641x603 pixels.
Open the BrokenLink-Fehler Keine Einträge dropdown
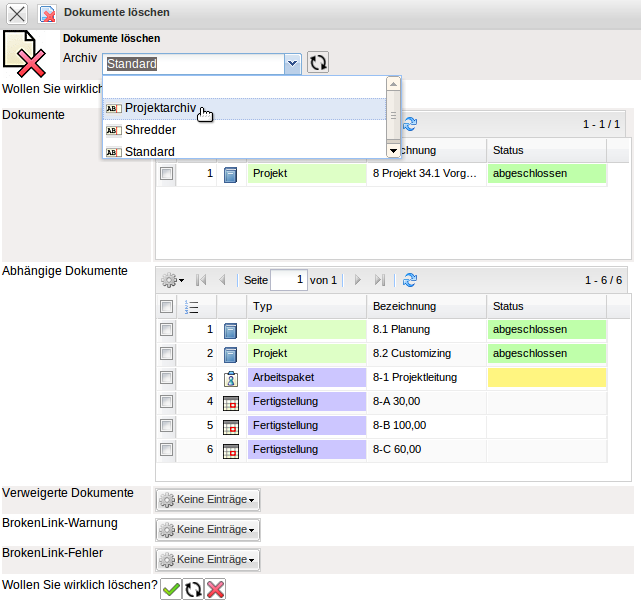208,559
